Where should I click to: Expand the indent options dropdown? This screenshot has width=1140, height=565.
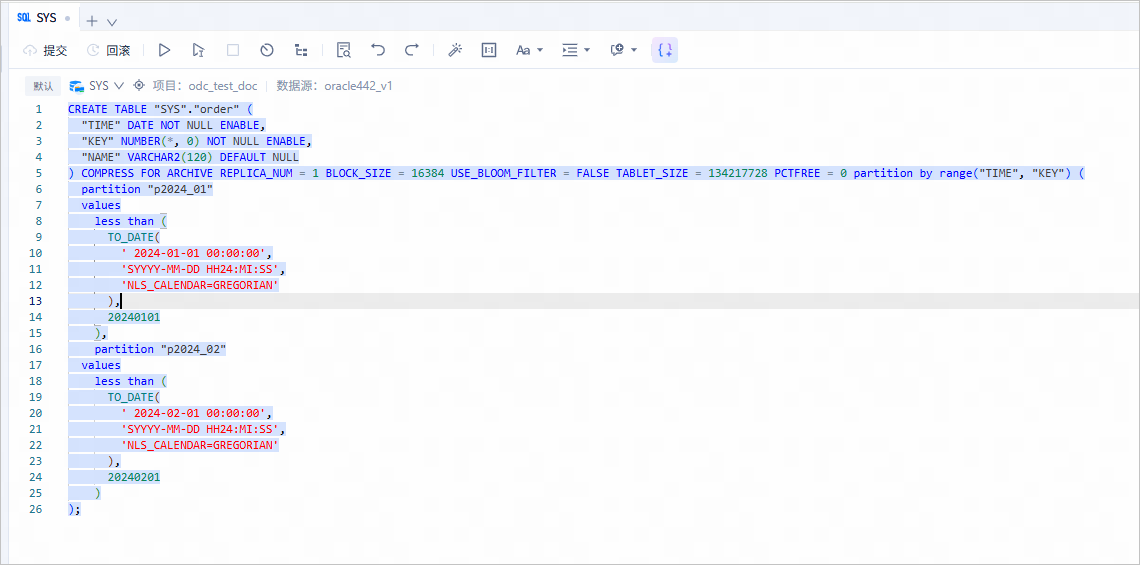pyautogui.click(x=576, y=50)
